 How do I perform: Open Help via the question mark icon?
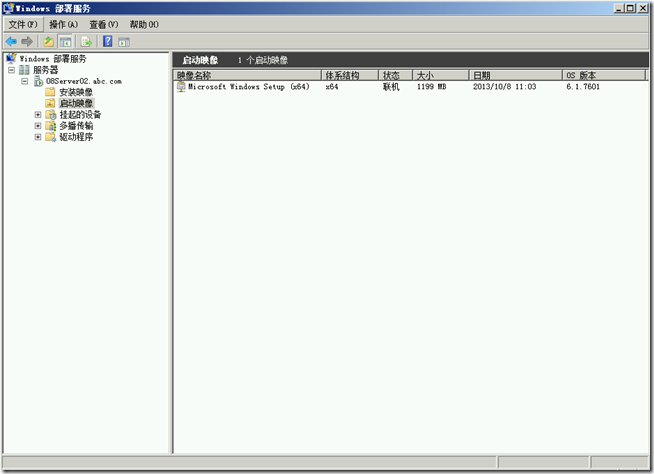coord(108,41)
